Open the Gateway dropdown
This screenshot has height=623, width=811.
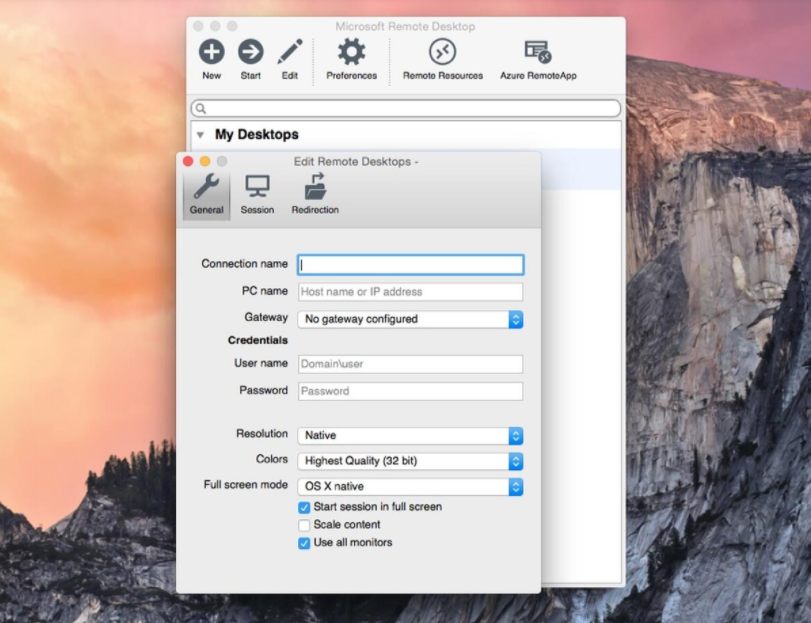pos(411,319)
